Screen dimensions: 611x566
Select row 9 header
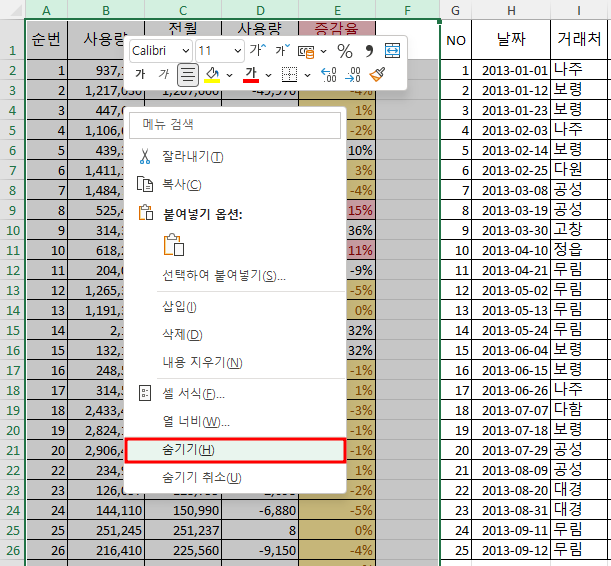[x=12, y=210]
